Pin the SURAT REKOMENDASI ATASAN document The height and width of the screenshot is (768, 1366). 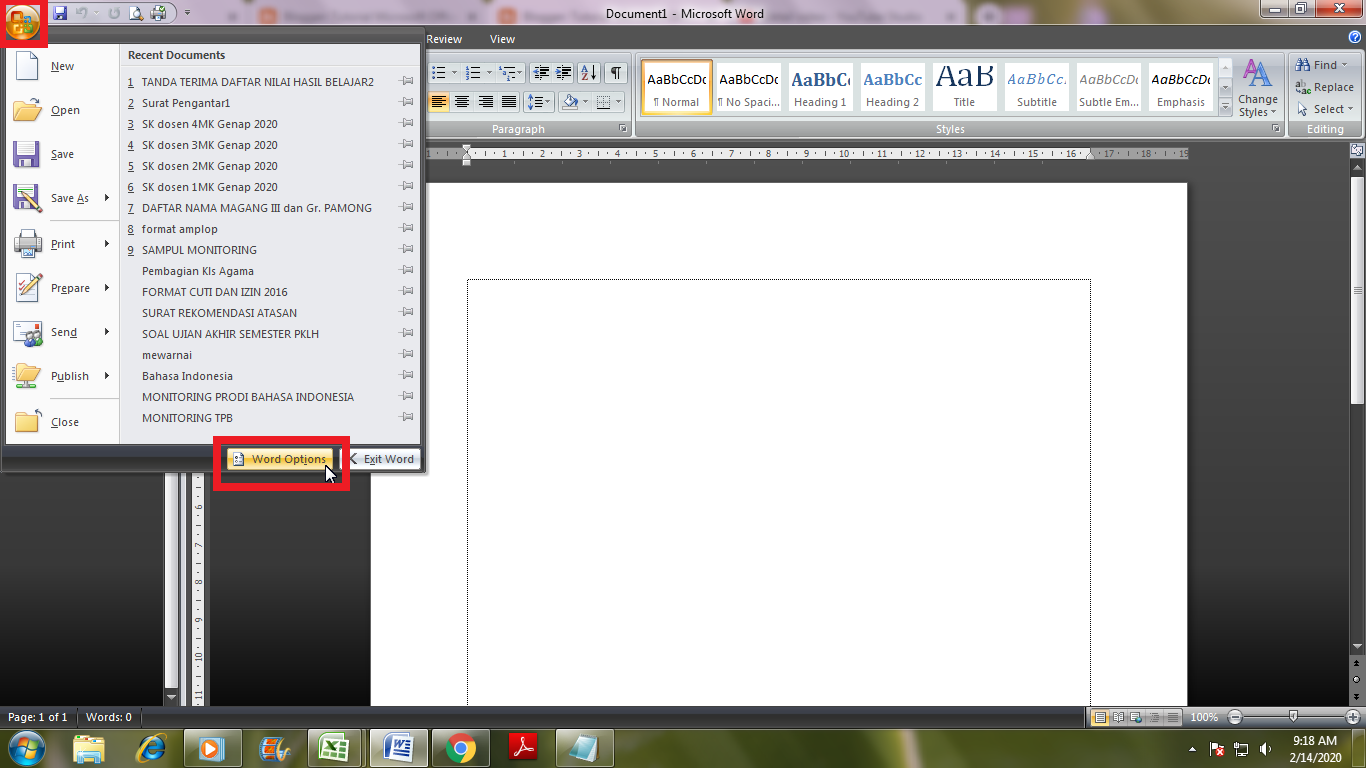[407, 313]
